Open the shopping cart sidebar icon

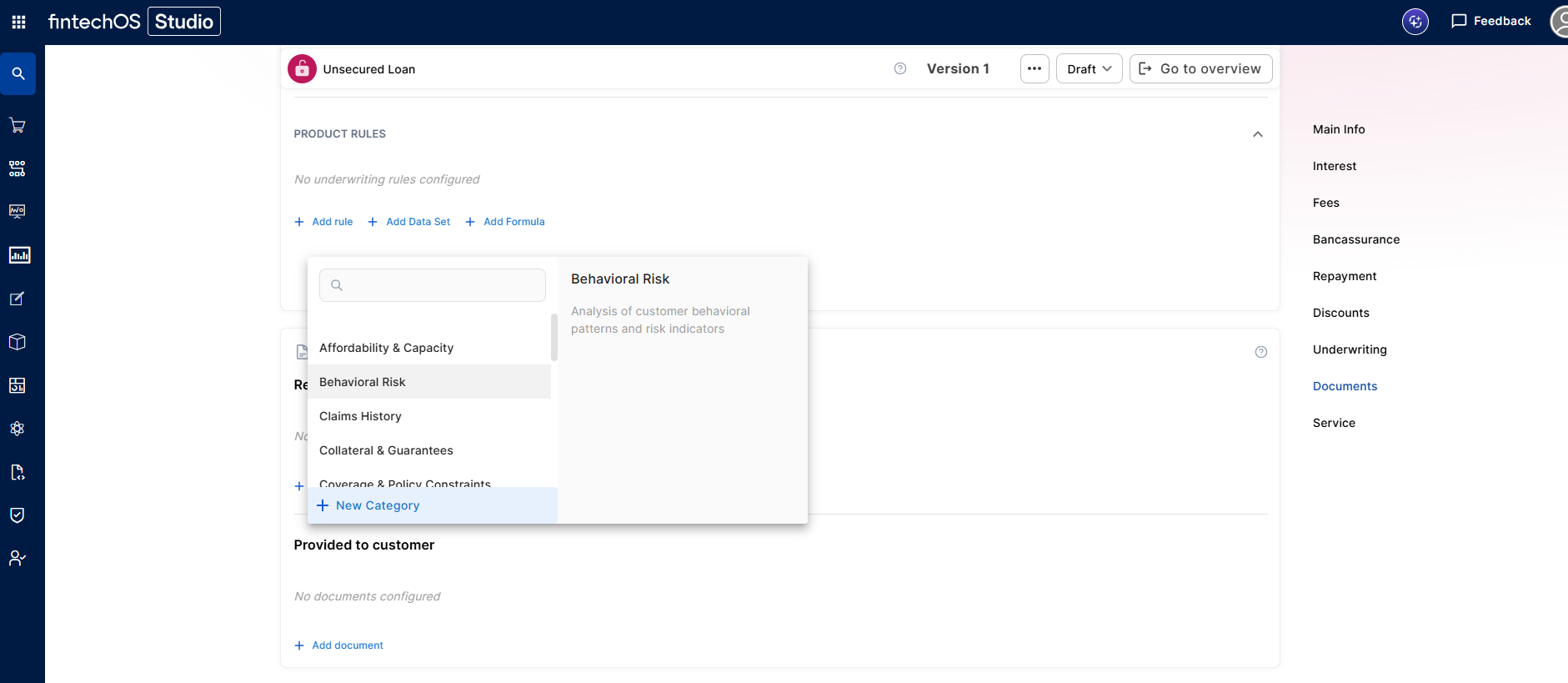tap(18, 125)
